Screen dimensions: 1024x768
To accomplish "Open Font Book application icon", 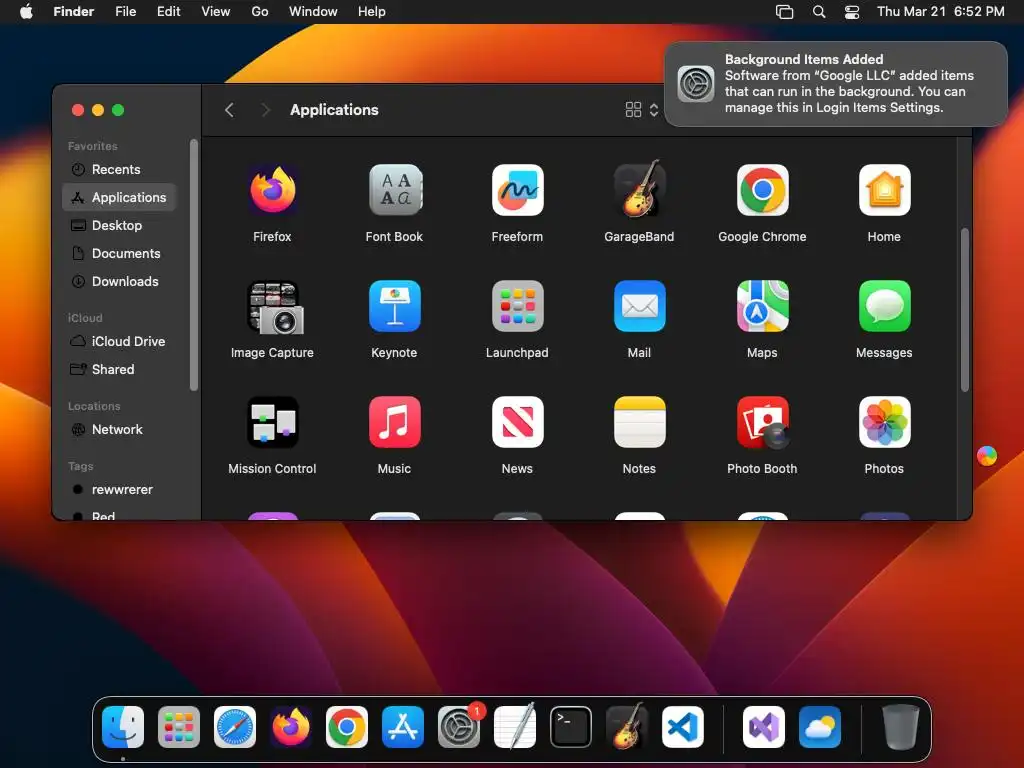I will [x=394, y=190].
